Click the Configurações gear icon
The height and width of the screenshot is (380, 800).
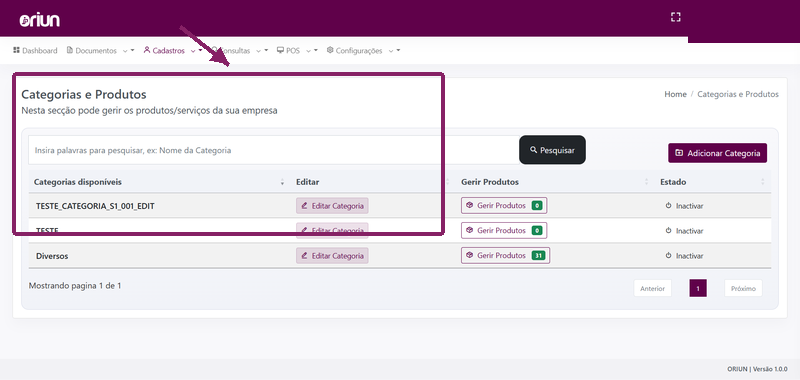tap(330, 50)
